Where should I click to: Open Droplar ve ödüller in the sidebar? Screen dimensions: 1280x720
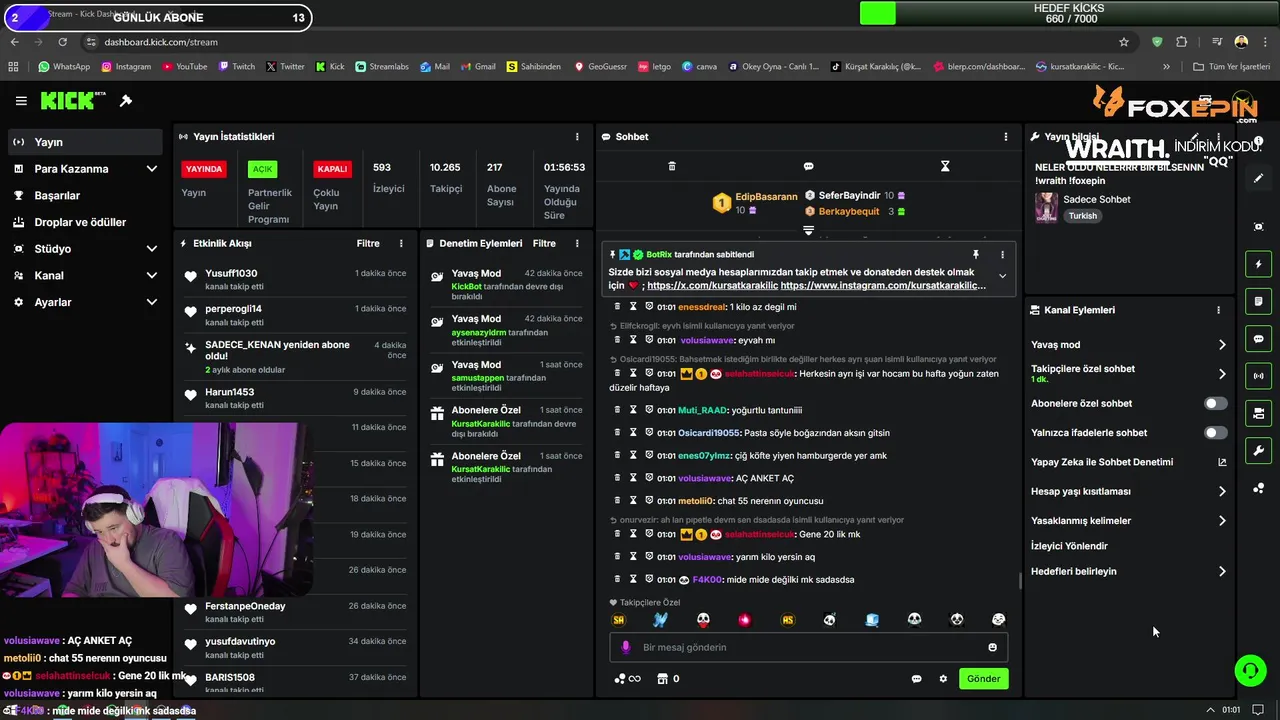(x=84, y=222)
